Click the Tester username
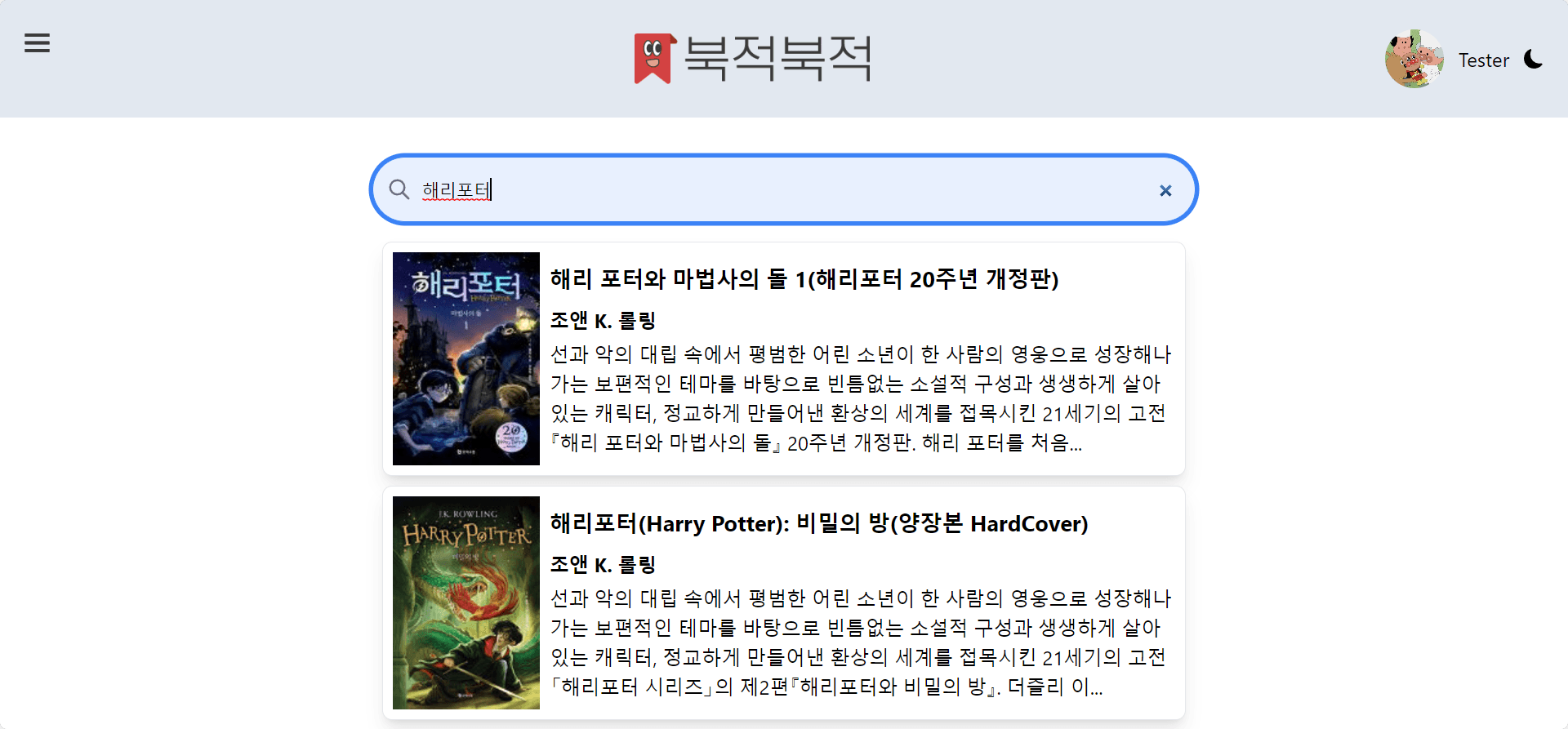1568x729 pixels. pyautogui.click(x=1484, y=60)
